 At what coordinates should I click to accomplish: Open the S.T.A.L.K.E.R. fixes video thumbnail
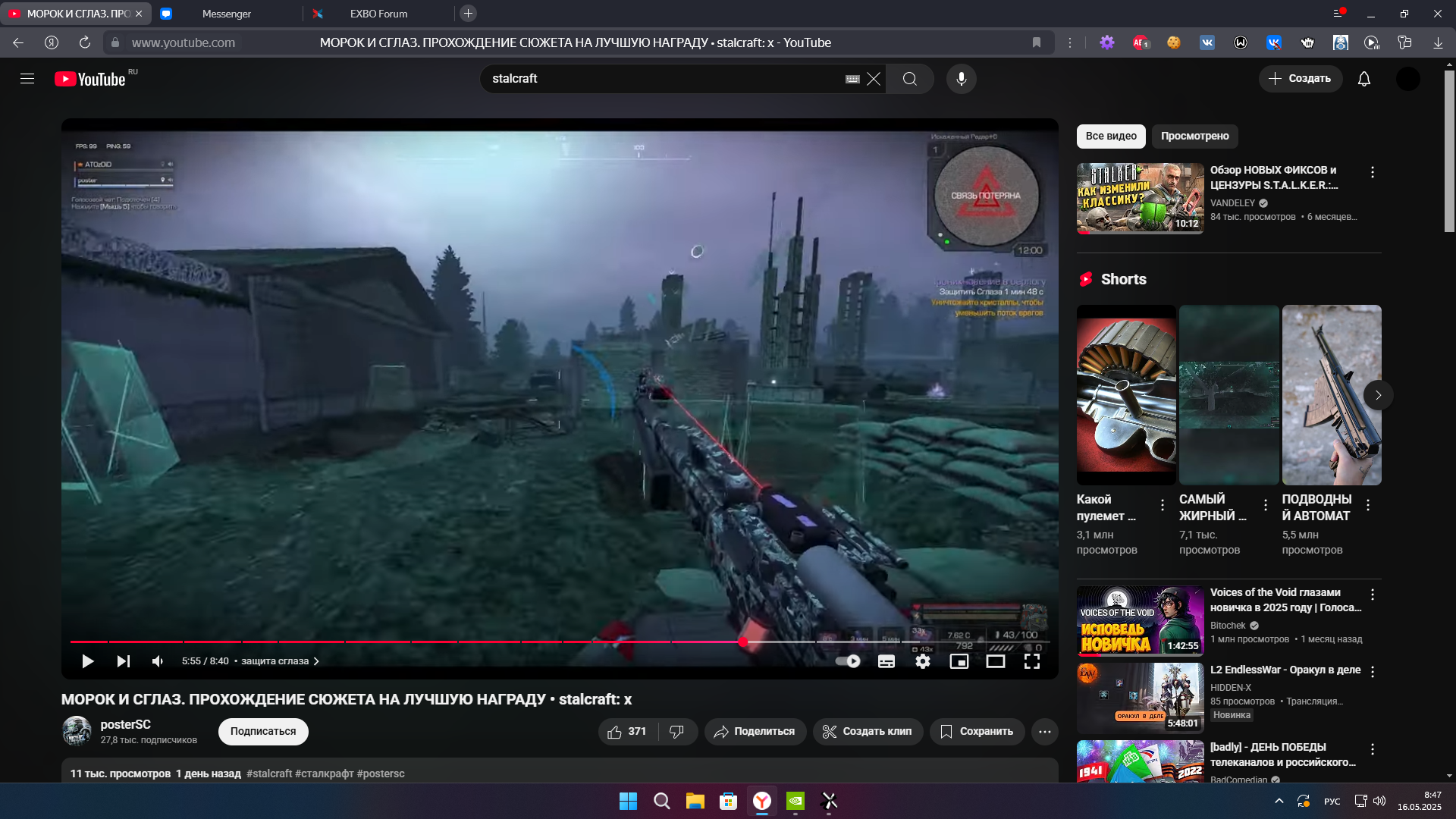tap(1140, 199)
